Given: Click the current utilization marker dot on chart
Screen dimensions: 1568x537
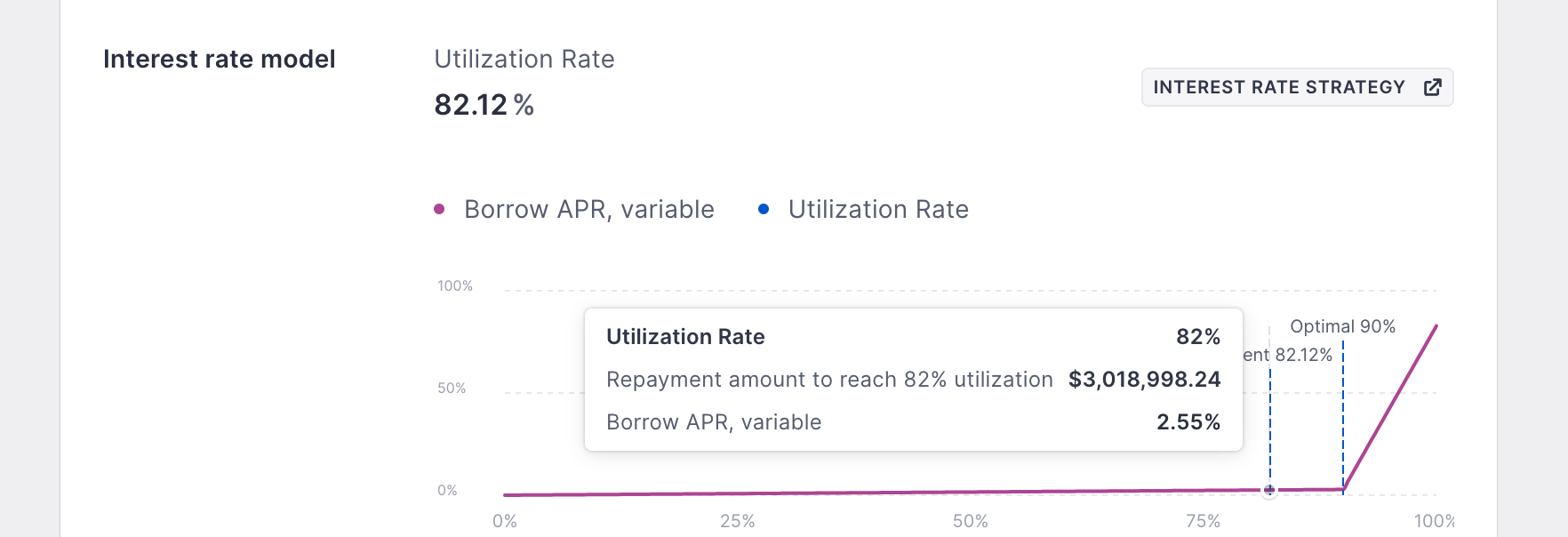Looking at the screenshot, I should point(1269,490).
